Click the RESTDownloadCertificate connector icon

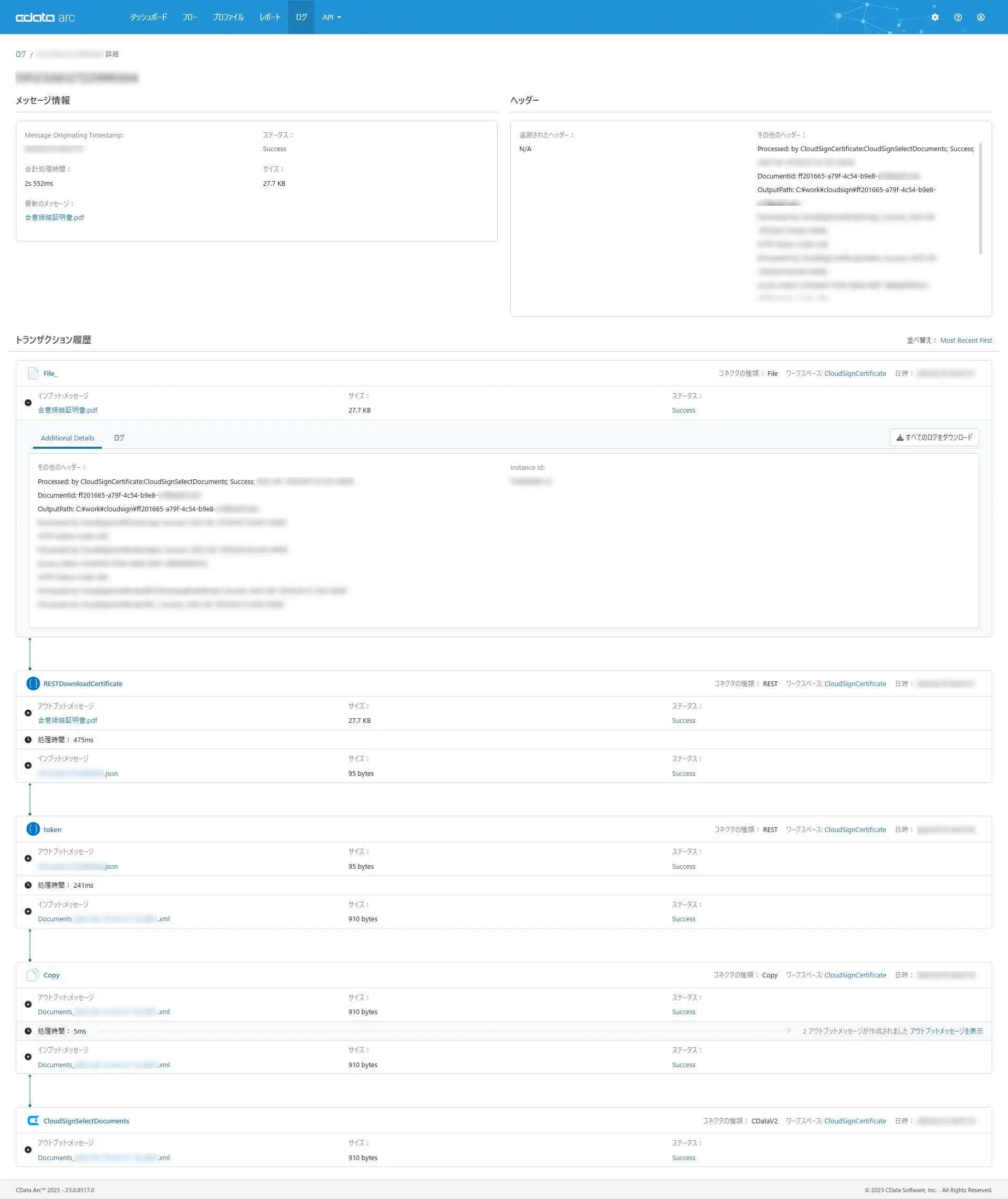(x=33, y=683)
